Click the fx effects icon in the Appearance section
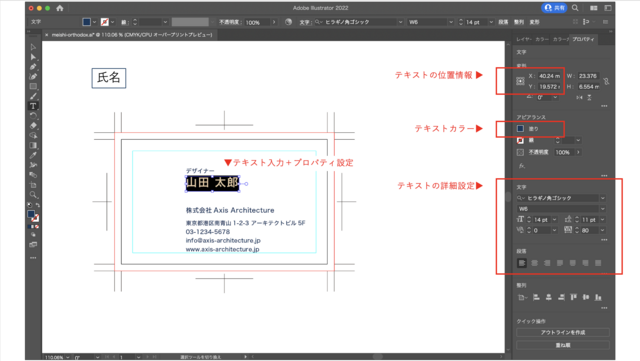640x361 pixels. pos(522,166)
